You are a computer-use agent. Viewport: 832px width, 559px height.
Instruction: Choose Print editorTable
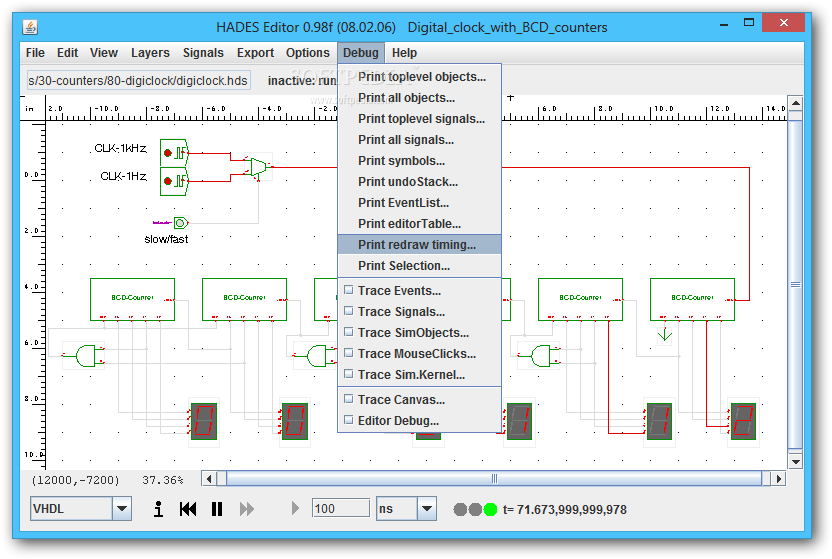(420, 223)
